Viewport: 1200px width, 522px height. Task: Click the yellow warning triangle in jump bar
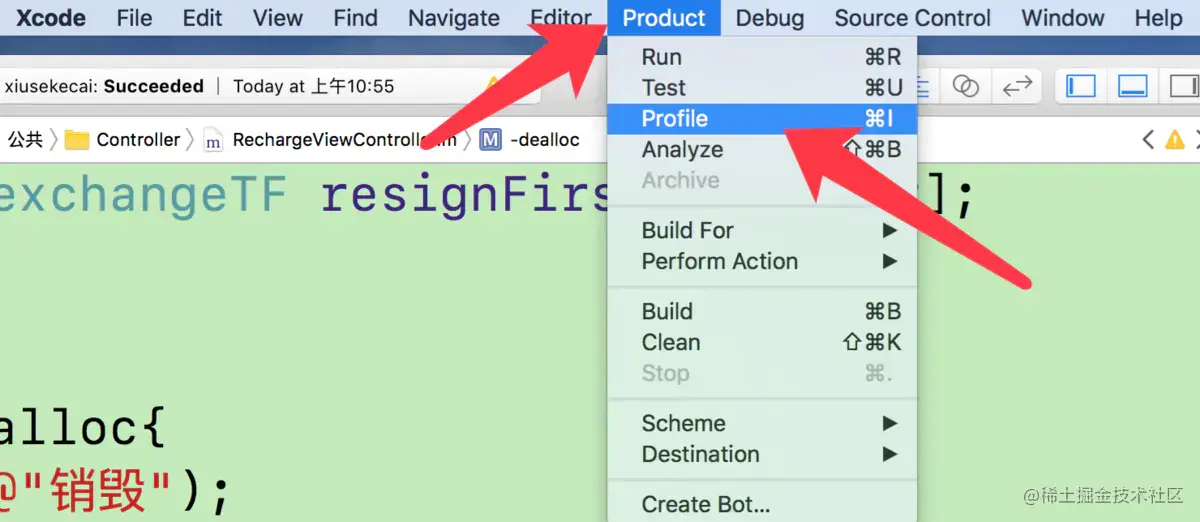coord(1174,140)
